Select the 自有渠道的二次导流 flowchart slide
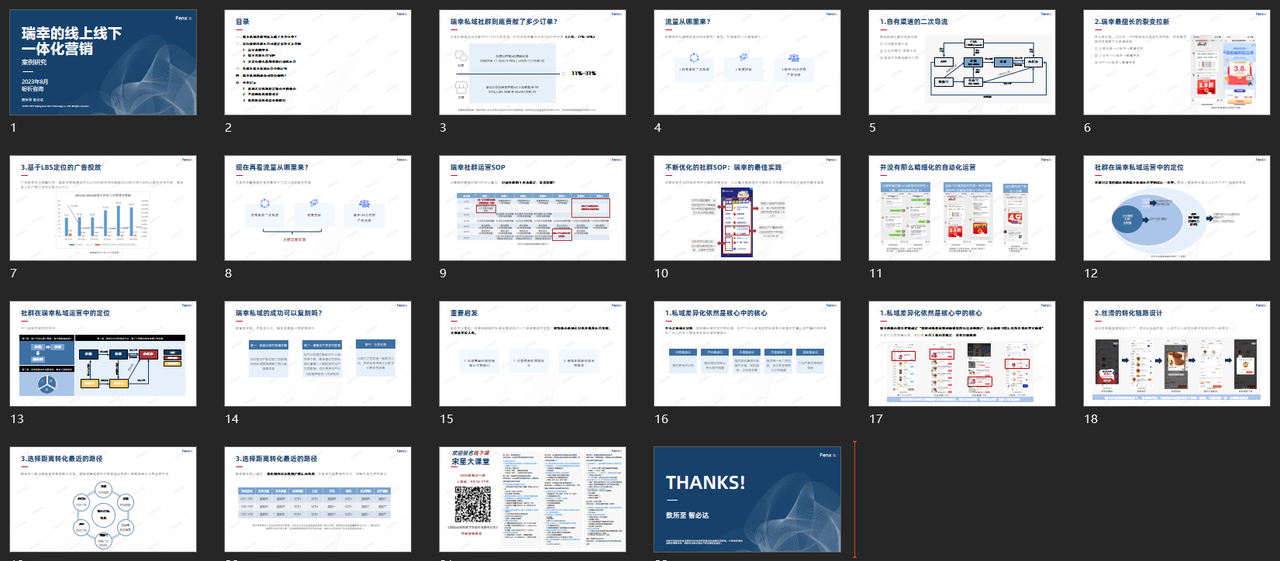 tap(961, 62)
